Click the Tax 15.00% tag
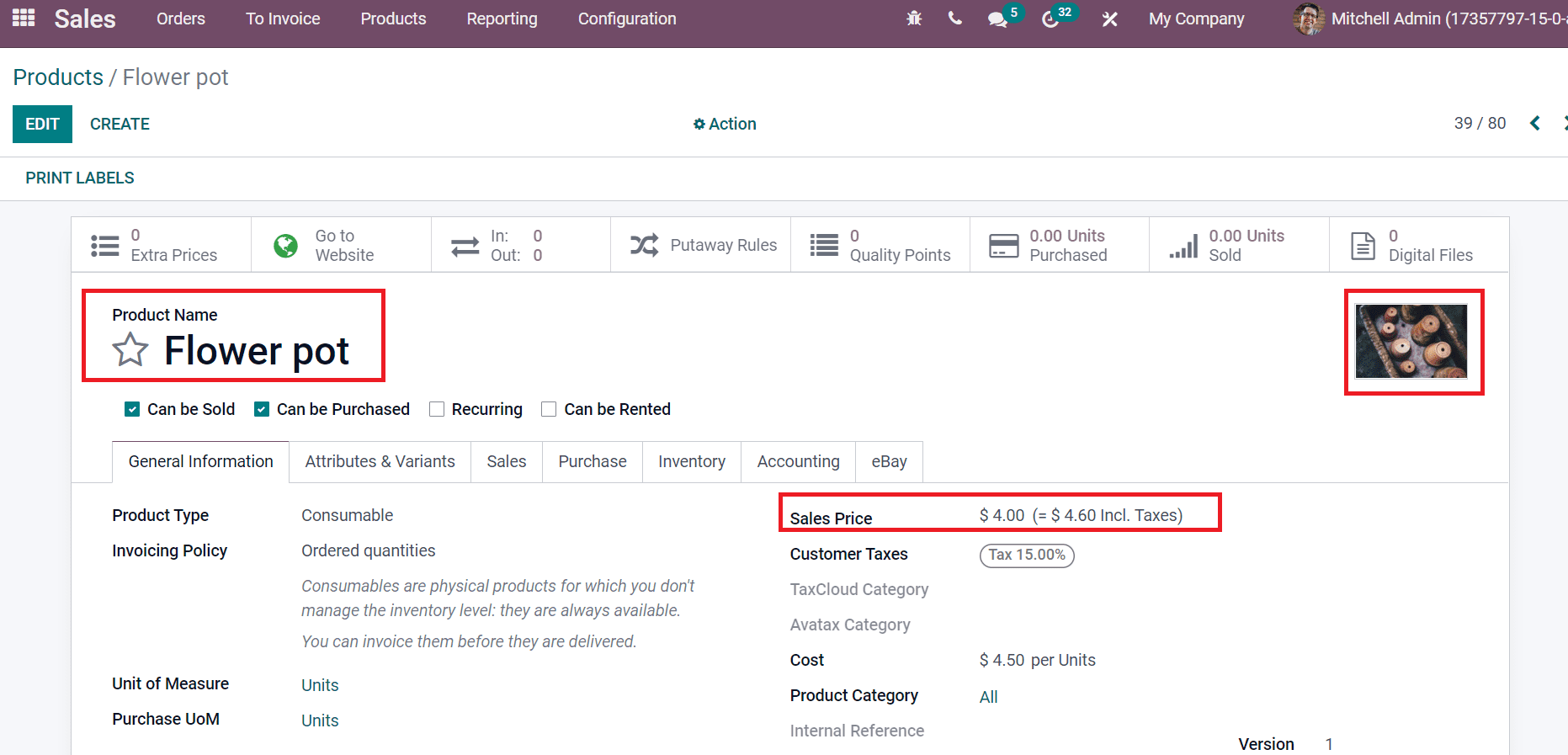 1027,555
